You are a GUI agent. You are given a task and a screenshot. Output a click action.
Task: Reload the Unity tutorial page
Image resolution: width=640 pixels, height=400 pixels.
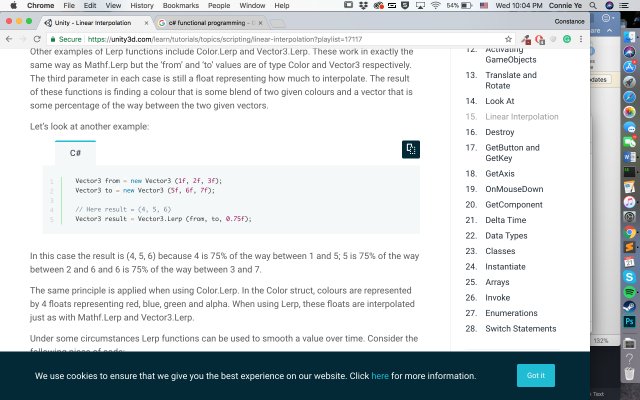tap(37, 39)
